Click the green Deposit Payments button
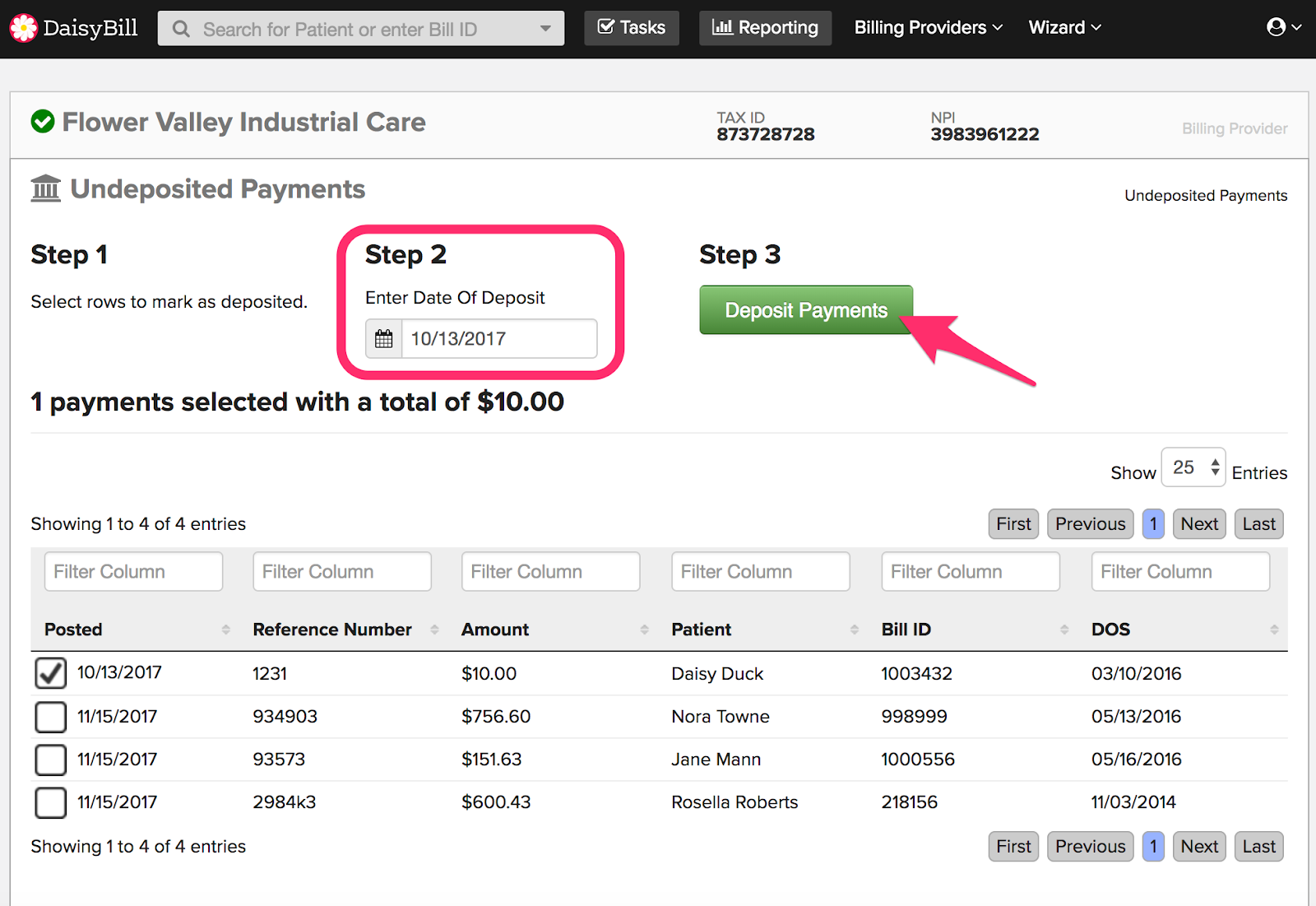This screenshot has width=1316, height=906. pyautogui.click(x=806, y=310)
